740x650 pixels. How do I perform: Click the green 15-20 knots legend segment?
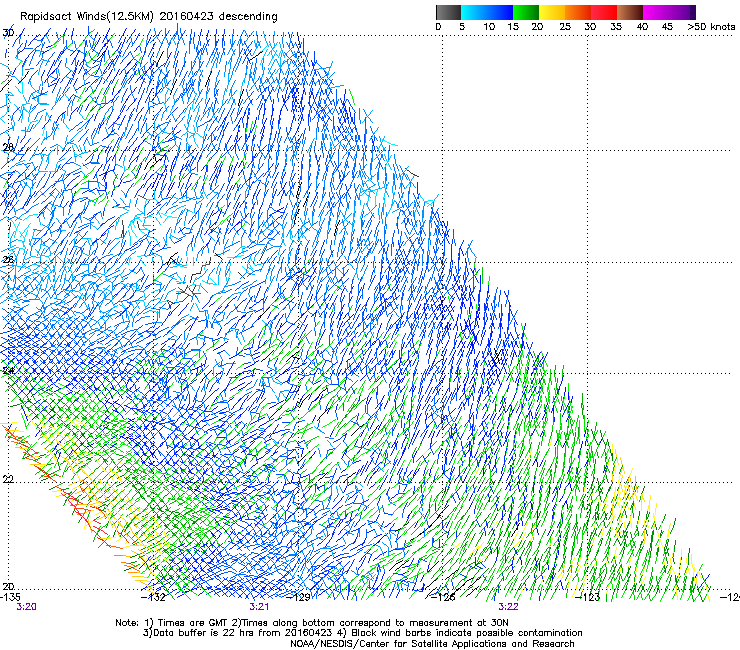tap(526, 12)
